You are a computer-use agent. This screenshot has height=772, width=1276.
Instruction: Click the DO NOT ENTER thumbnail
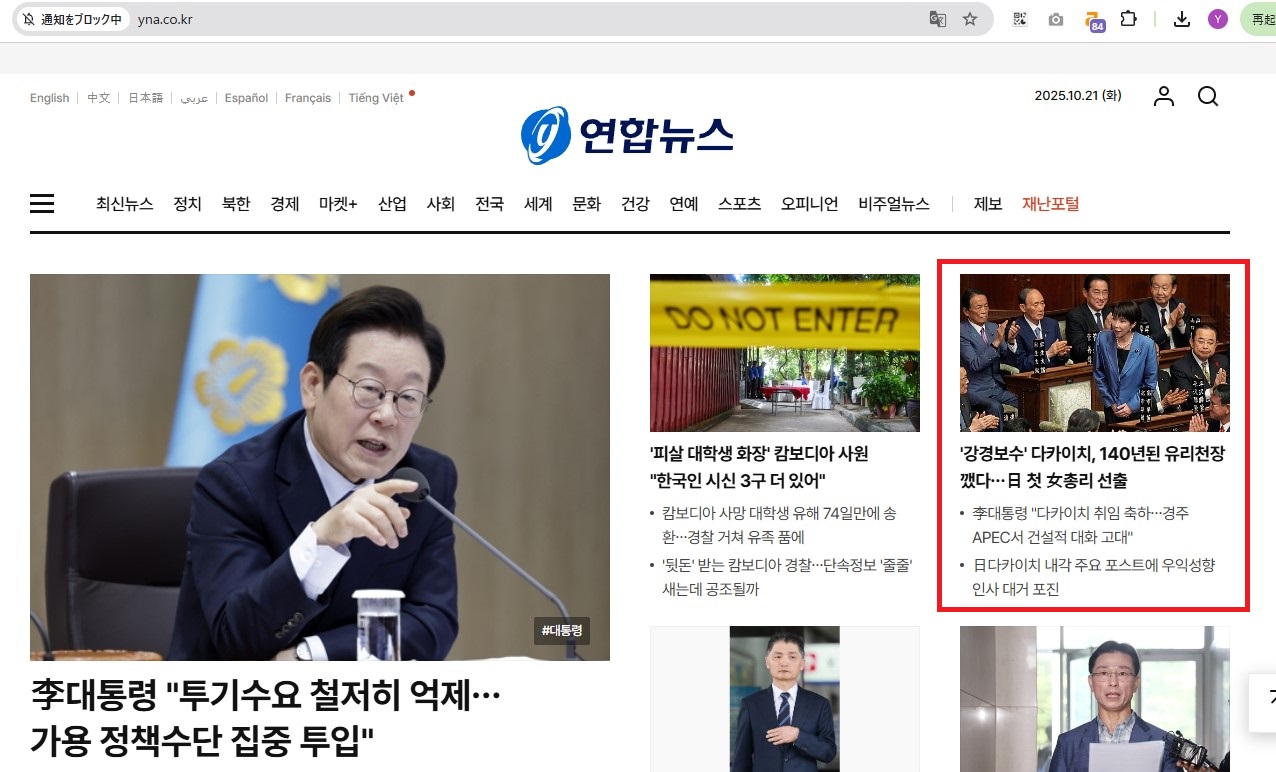(x=785, y=352)
